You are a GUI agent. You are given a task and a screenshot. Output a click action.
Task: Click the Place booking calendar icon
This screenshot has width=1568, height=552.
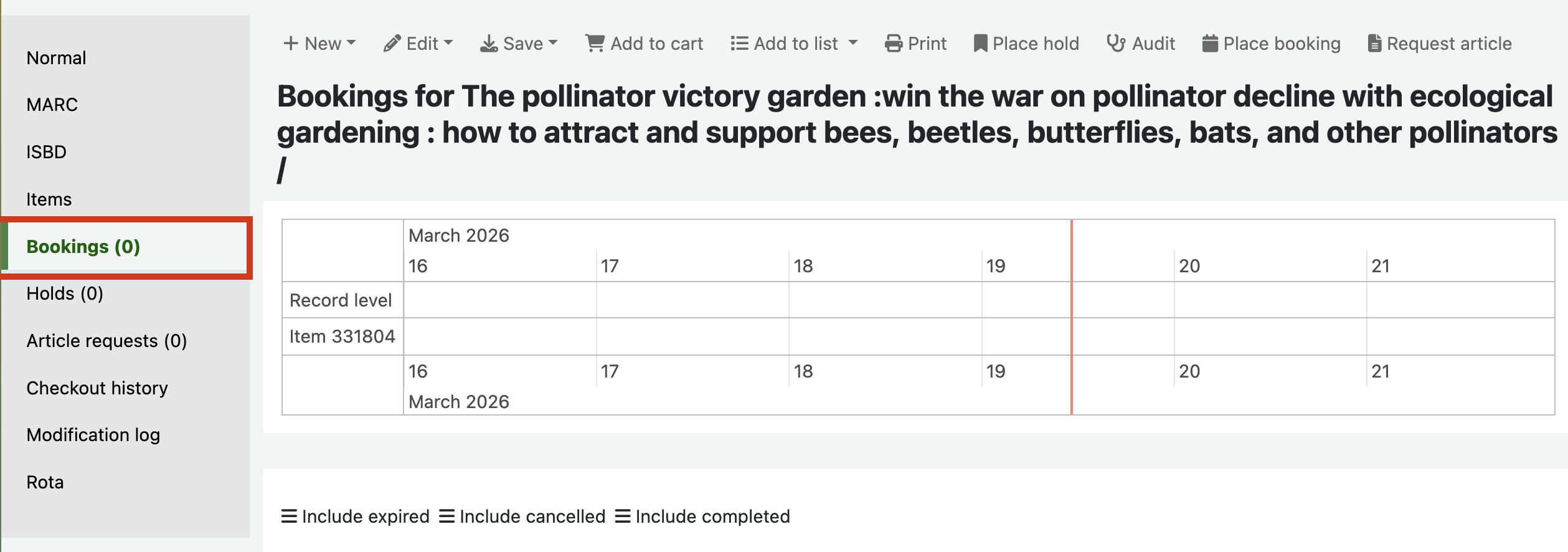coord(1210,44)
